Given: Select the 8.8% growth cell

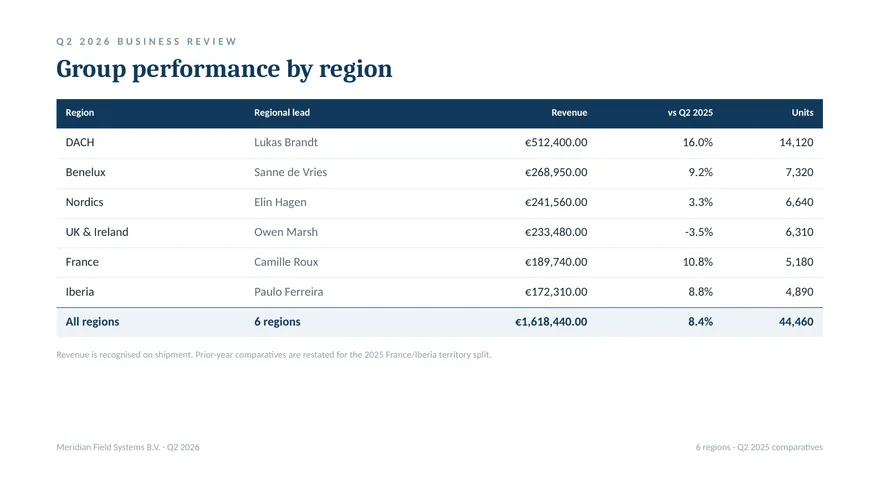Looking at the screenshot, I should point(700,292).
